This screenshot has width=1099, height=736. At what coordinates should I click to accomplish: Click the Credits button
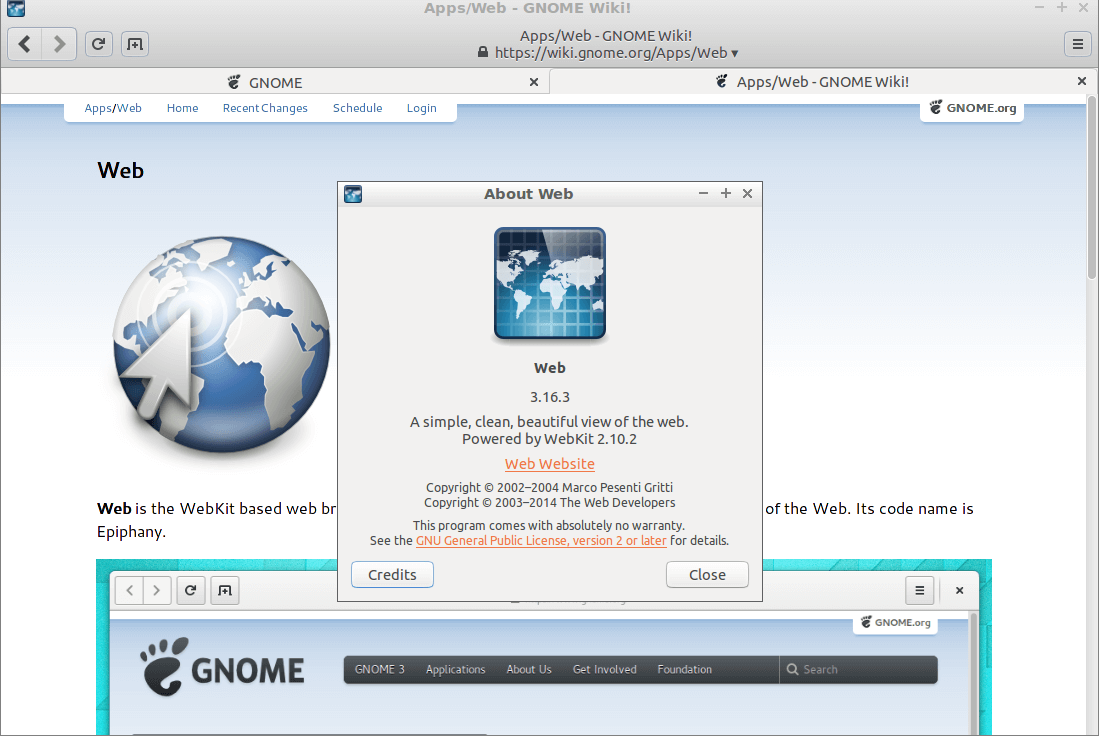point(392,575)
